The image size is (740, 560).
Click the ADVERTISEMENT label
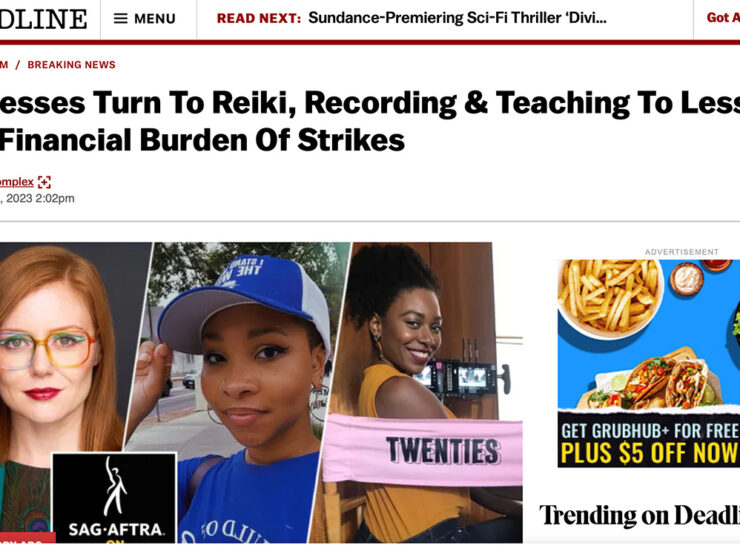682,252
